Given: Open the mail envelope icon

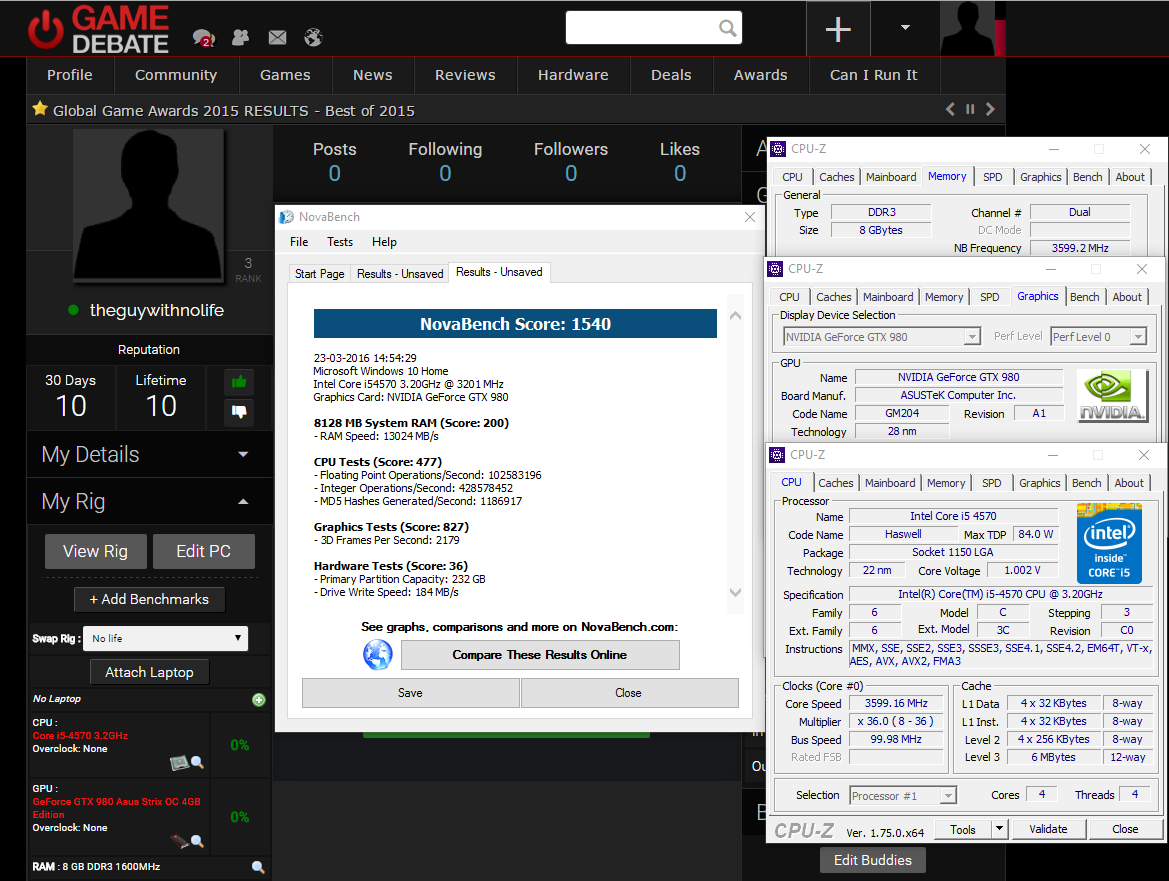Looking at the screenshot, I should (x=277, y=37).
